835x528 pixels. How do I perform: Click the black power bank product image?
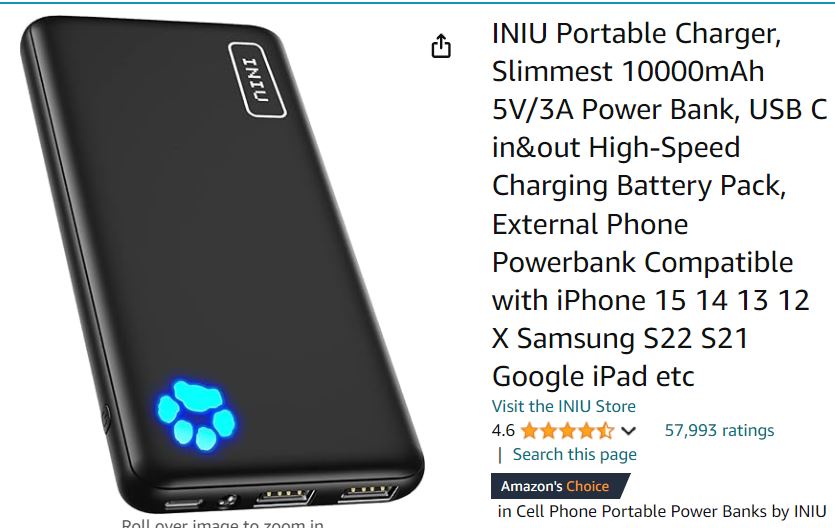coord(221,263)
